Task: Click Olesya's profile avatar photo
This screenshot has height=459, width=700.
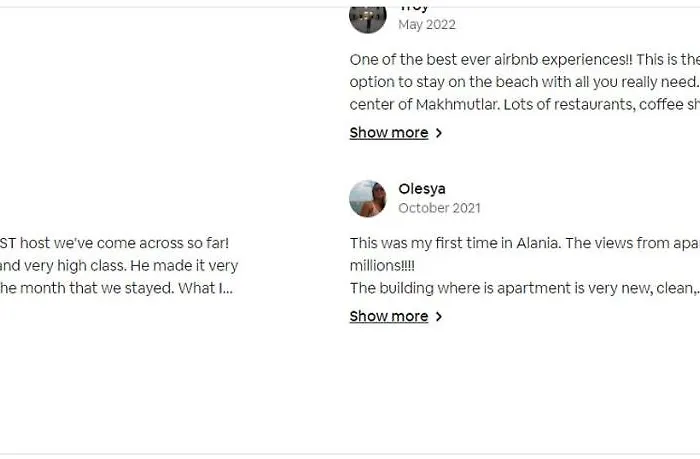Action: [368, 198]
